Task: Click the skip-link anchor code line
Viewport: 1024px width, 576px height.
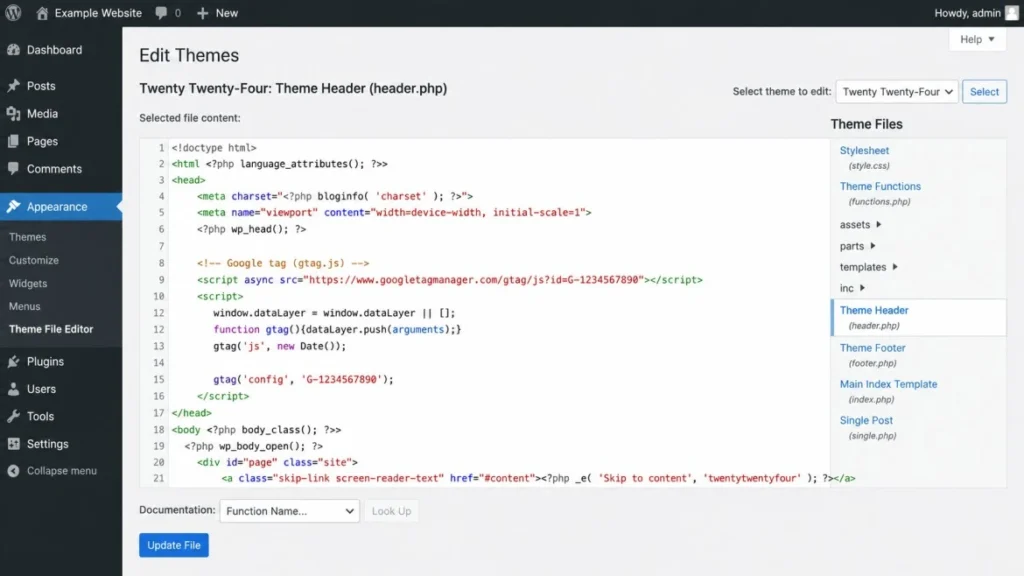Action: (538, 478)
